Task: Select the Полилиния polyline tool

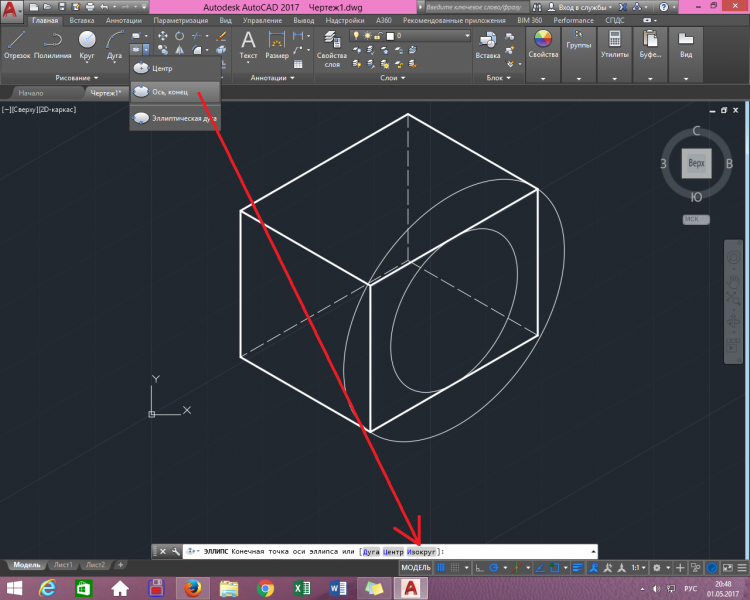Action: [53, 45]
